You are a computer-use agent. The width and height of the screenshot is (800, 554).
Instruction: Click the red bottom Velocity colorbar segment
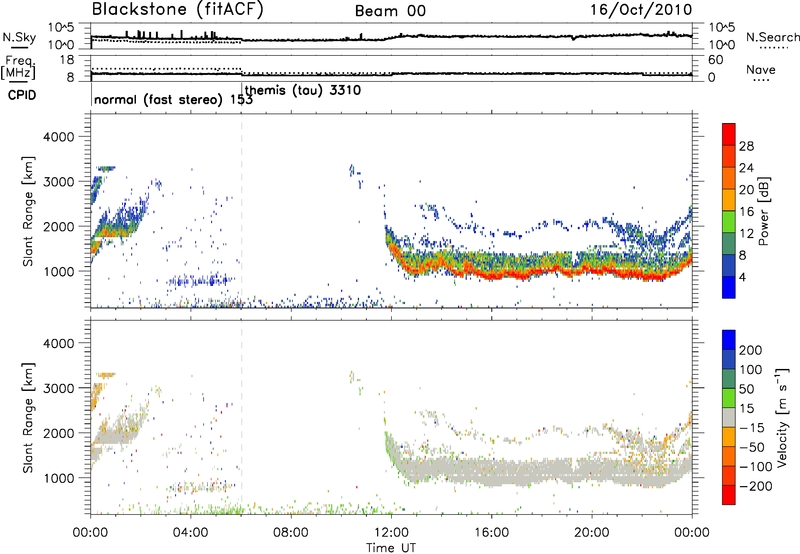click(729, 495)
